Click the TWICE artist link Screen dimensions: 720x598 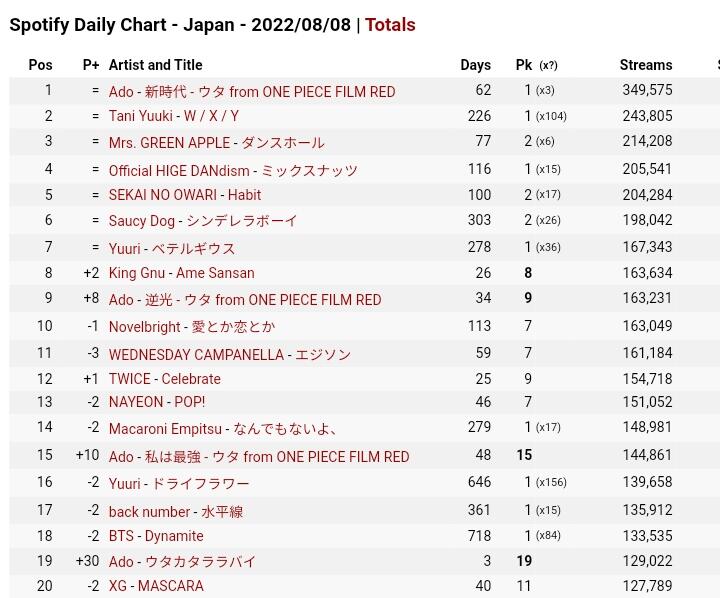tap(130, 379)
